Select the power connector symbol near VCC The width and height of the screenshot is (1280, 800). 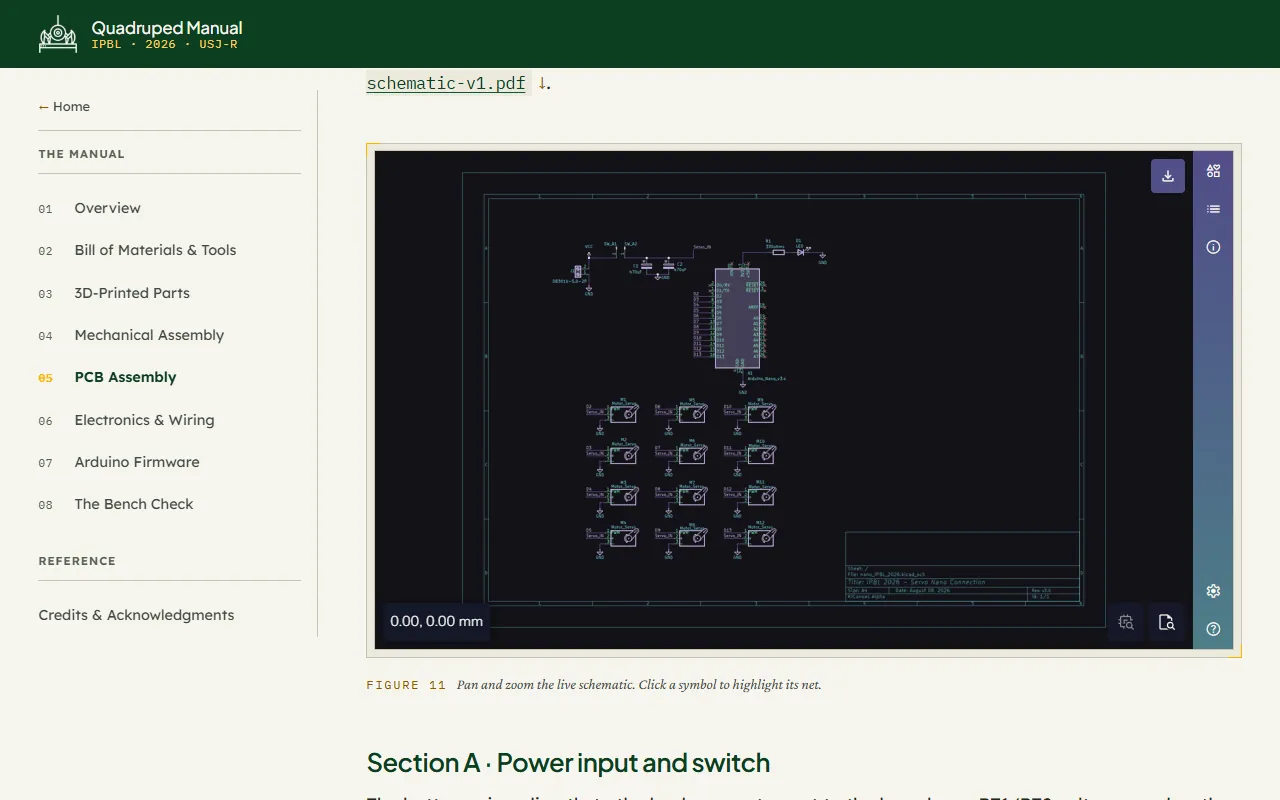click(x=577, y=271)
